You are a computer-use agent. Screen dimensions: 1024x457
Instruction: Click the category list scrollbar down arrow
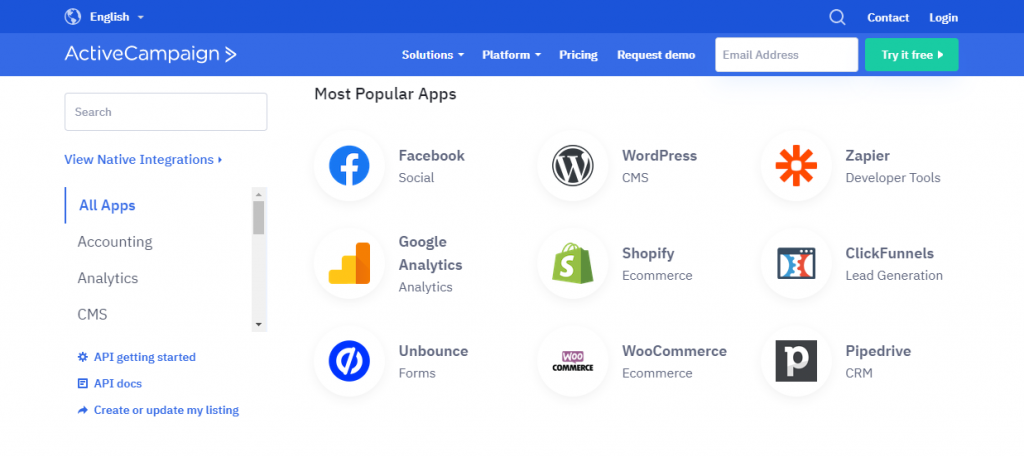(x=259, y=324)
